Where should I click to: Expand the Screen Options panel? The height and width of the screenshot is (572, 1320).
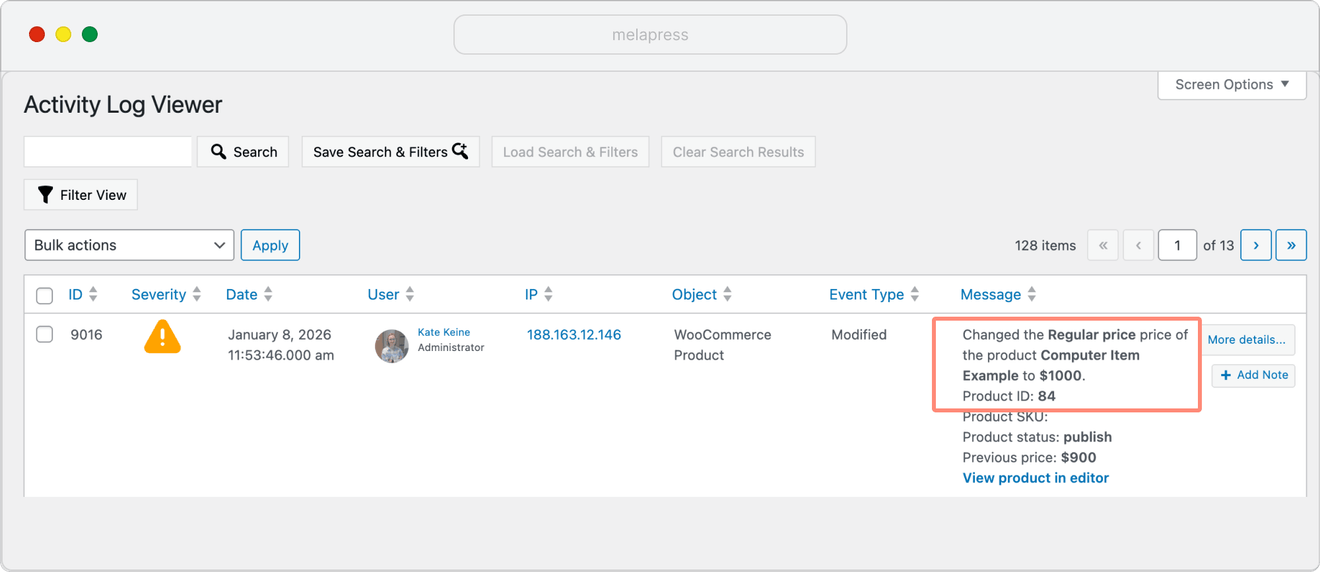click(x=1232, y=84)
